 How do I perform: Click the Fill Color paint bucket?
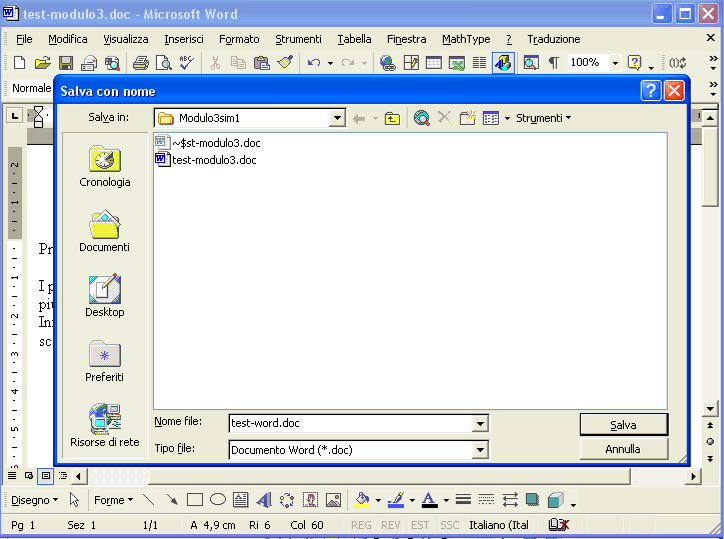tap(362, 500)
